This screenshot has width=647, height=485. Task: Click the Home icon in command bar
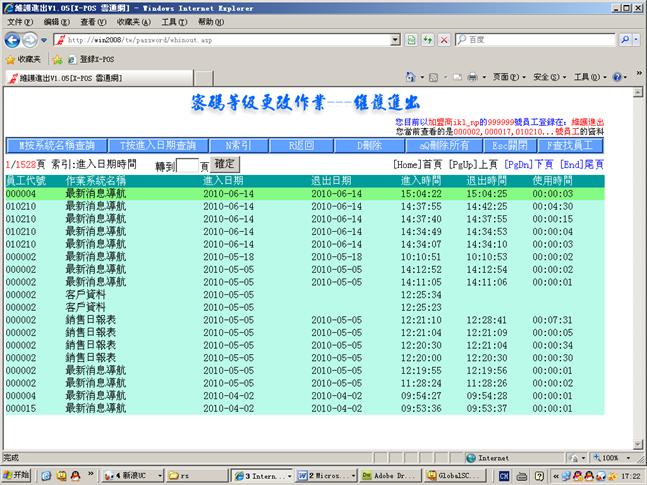coord(411,77)
